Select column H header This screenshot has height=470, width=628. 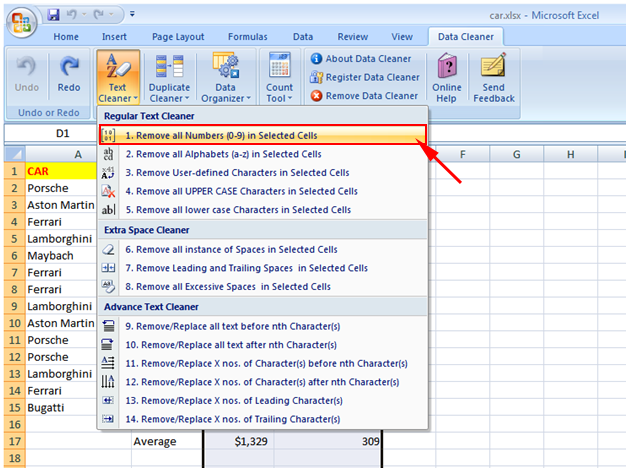[571, 154]
